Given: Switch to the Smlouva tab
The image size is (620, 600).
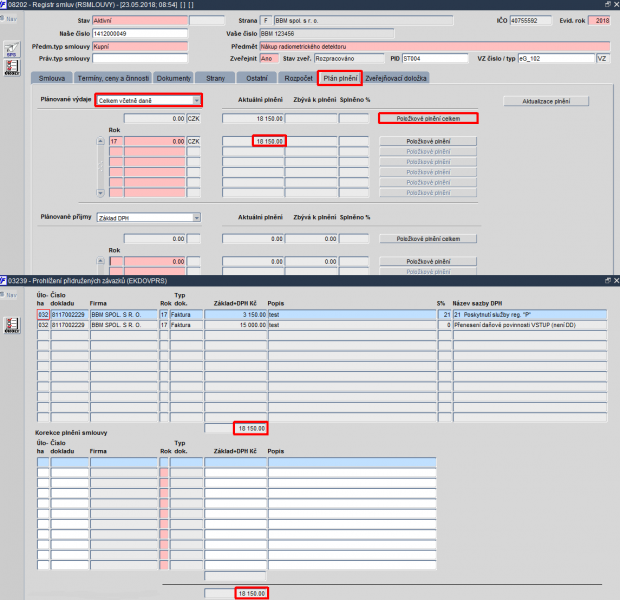Looking at the screenshot, I should [52, 78].
